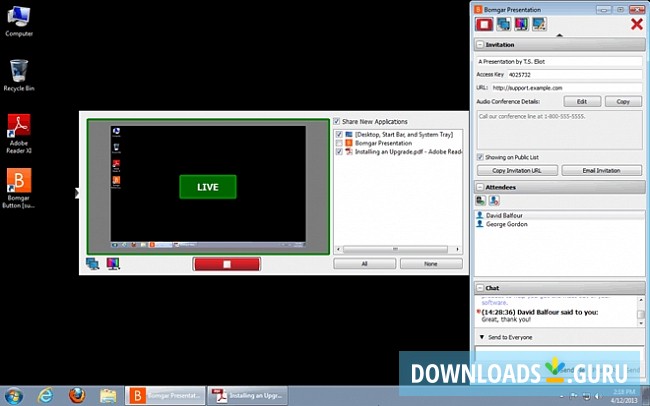Toggle Share New Applications checkbox
The image size is (650, 406).
pos(337,122)
